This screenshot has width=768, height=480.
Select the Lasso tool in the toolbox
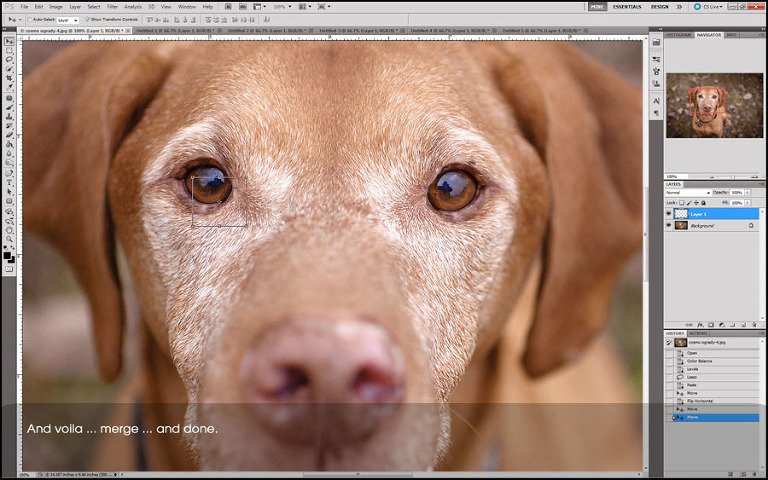10,60
